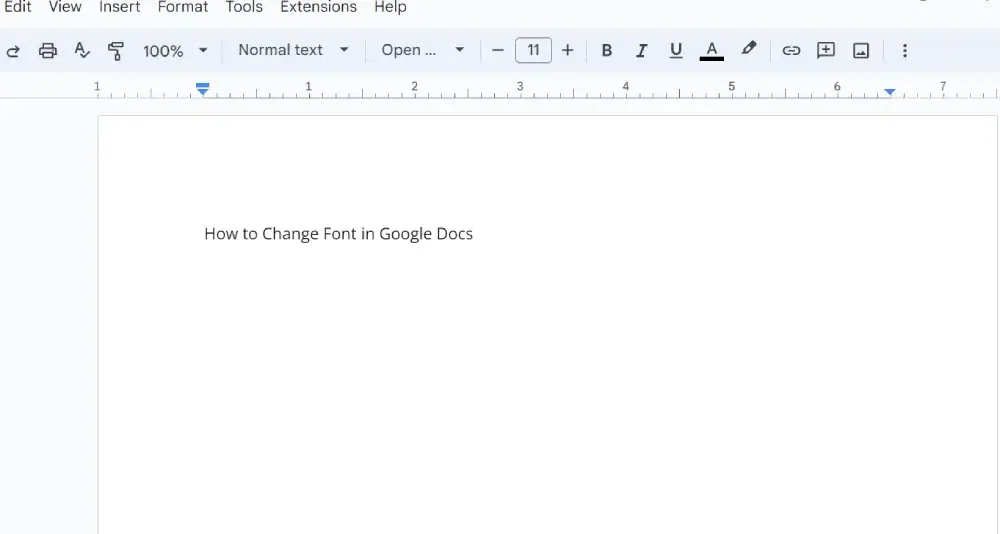Open the Tools menu
Screen dimensions: 1000x534
pos(244,7)
